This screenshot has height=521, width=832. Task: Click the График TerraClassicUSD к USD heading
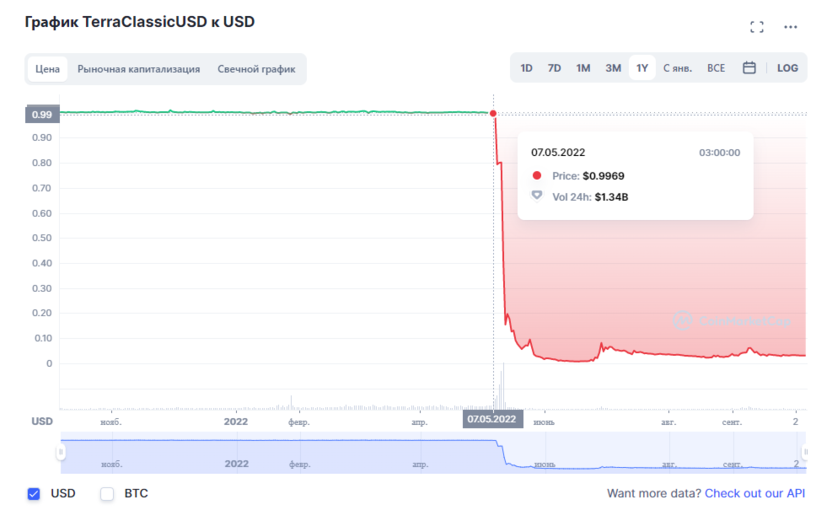tap(140, 22)
